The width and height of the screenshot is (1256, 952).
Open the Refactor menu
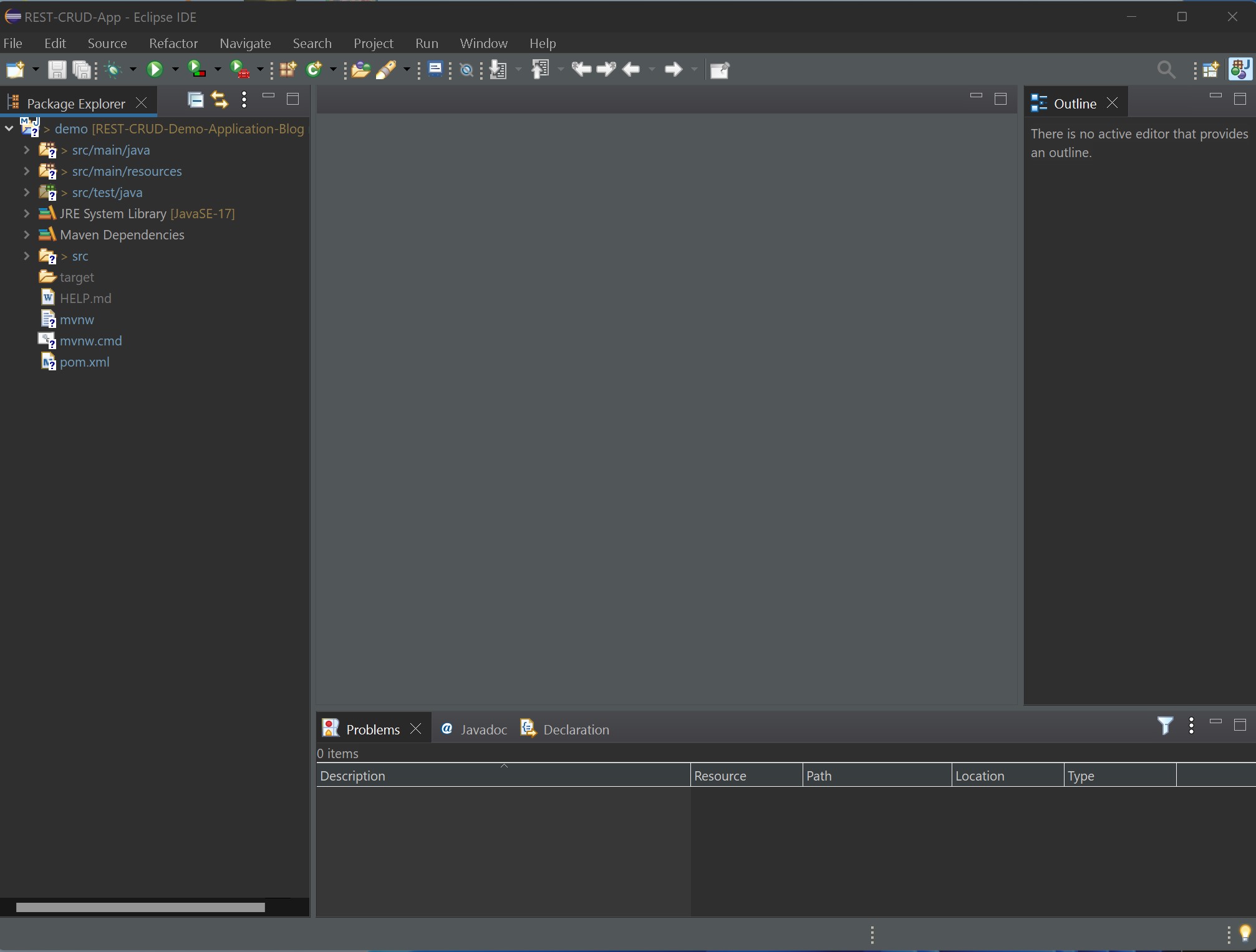[173, 44]
